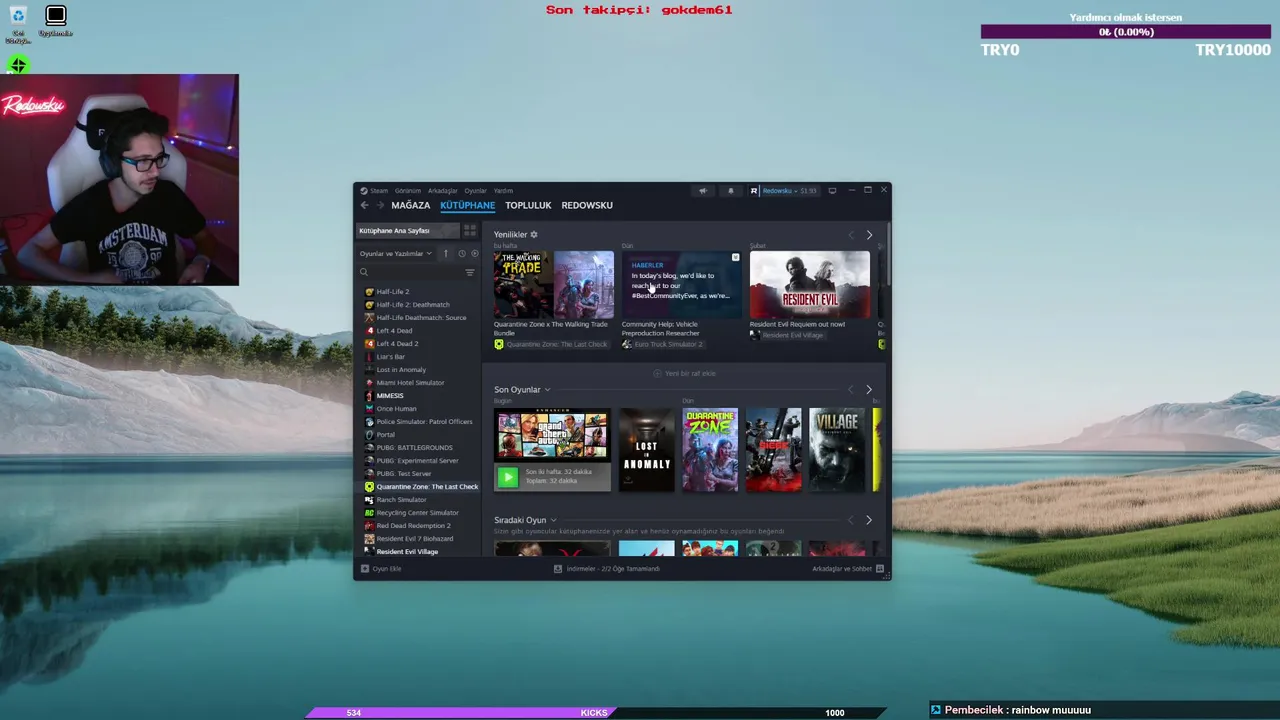Toggle the library grid collections view icon
Screen dimensions: 1280x720
pos(470,231)
